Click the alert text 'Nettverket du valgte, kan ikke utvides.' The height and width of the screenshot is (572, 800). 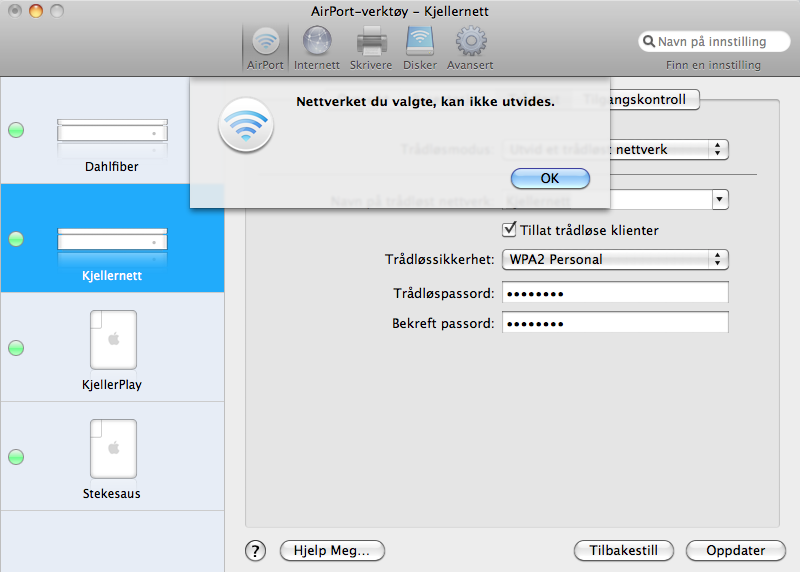click(x=425, y=102)
